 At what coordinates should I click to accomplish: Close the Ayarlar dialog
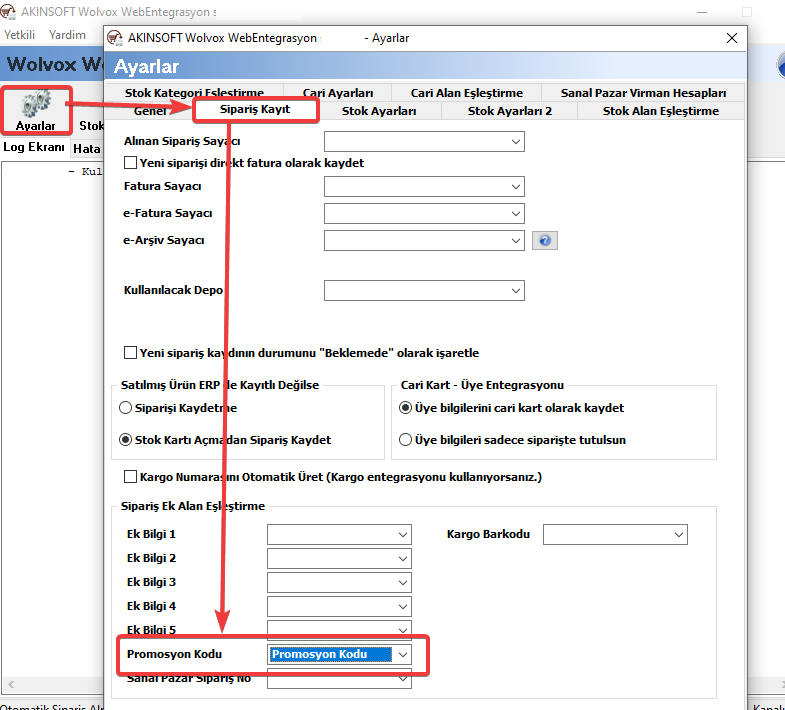[x=731, y=38]
